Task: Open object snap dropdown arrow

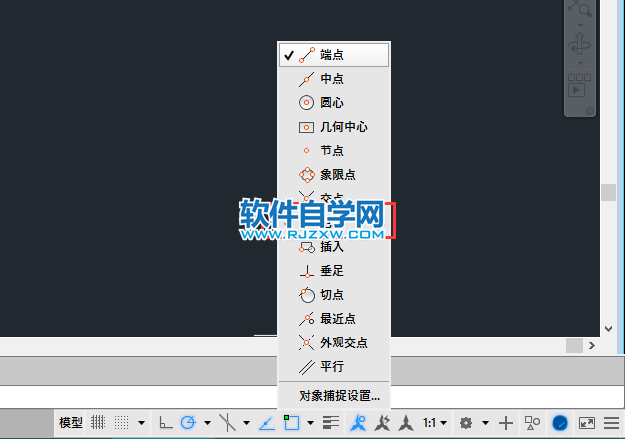Action: click(311, 423)
